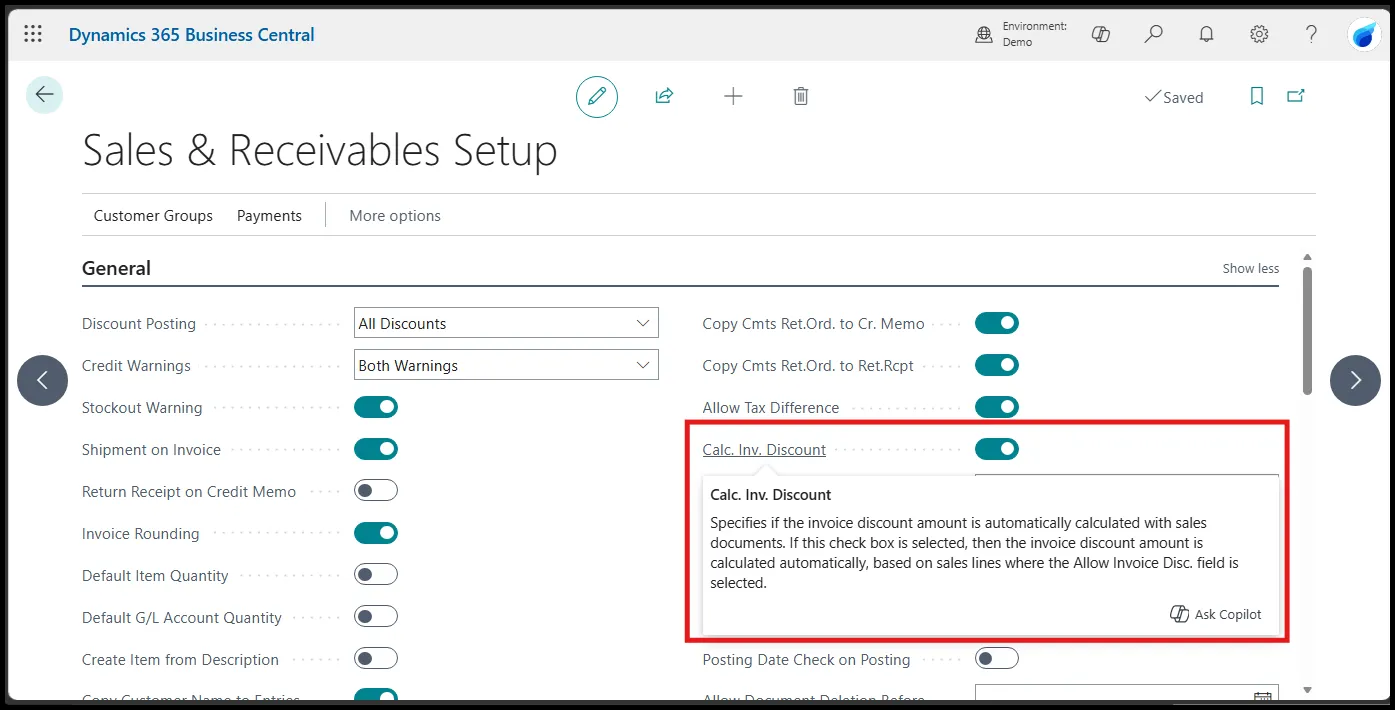Toggle Shipment on Invoice switch
The height and width of the screenshot is (710, 1395).
(376, 449)
